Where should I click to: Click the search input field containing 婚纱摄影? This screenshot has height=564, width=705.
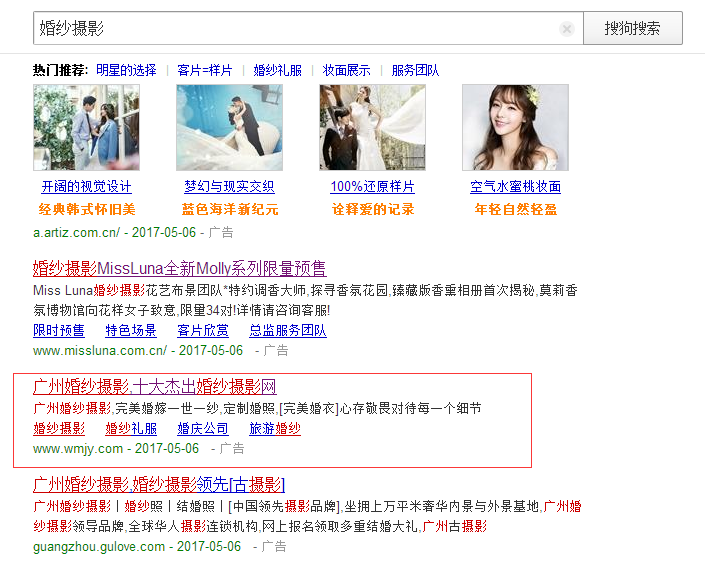[290, 28]
